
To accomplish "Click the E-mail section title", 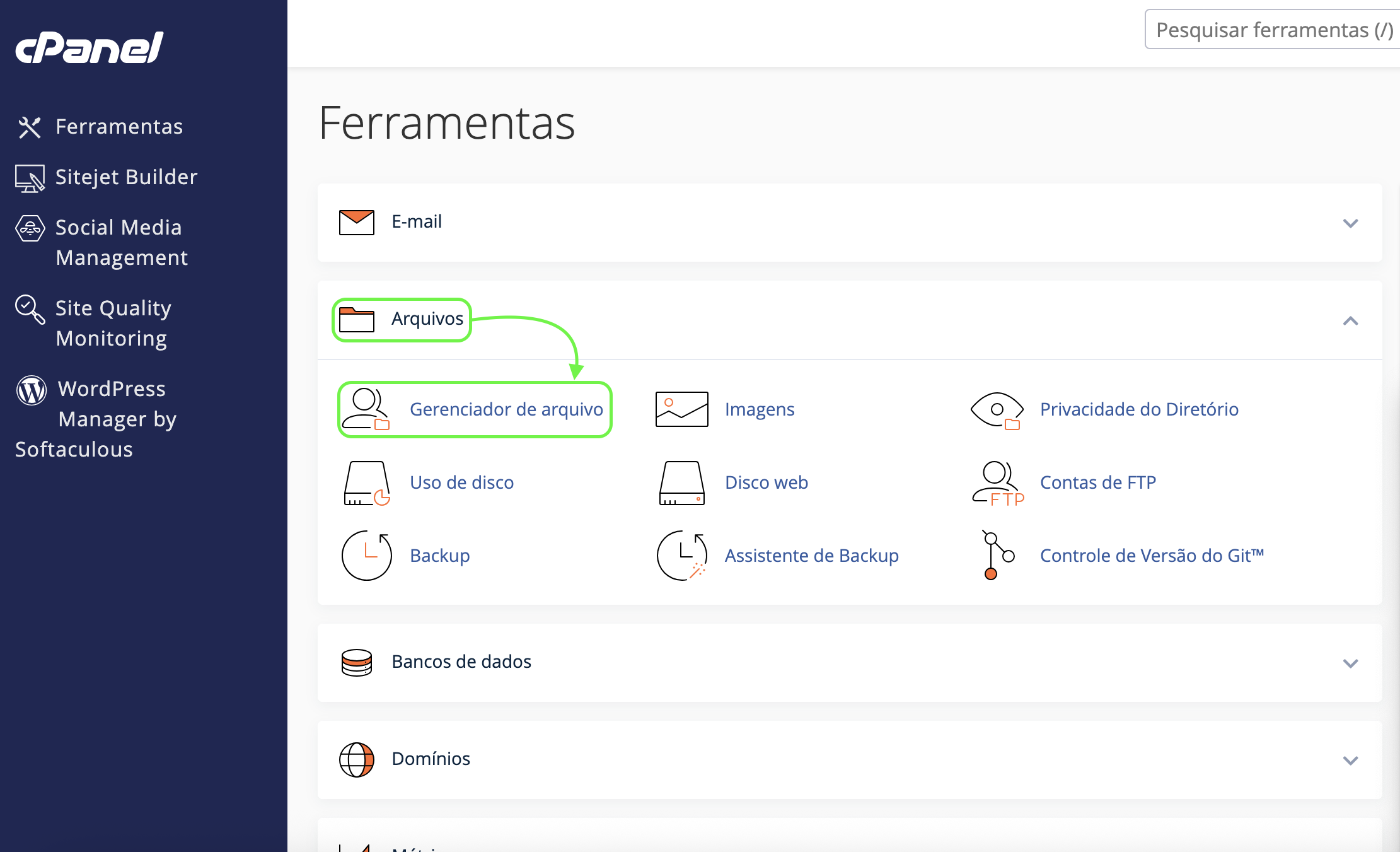I will [417, 221].
